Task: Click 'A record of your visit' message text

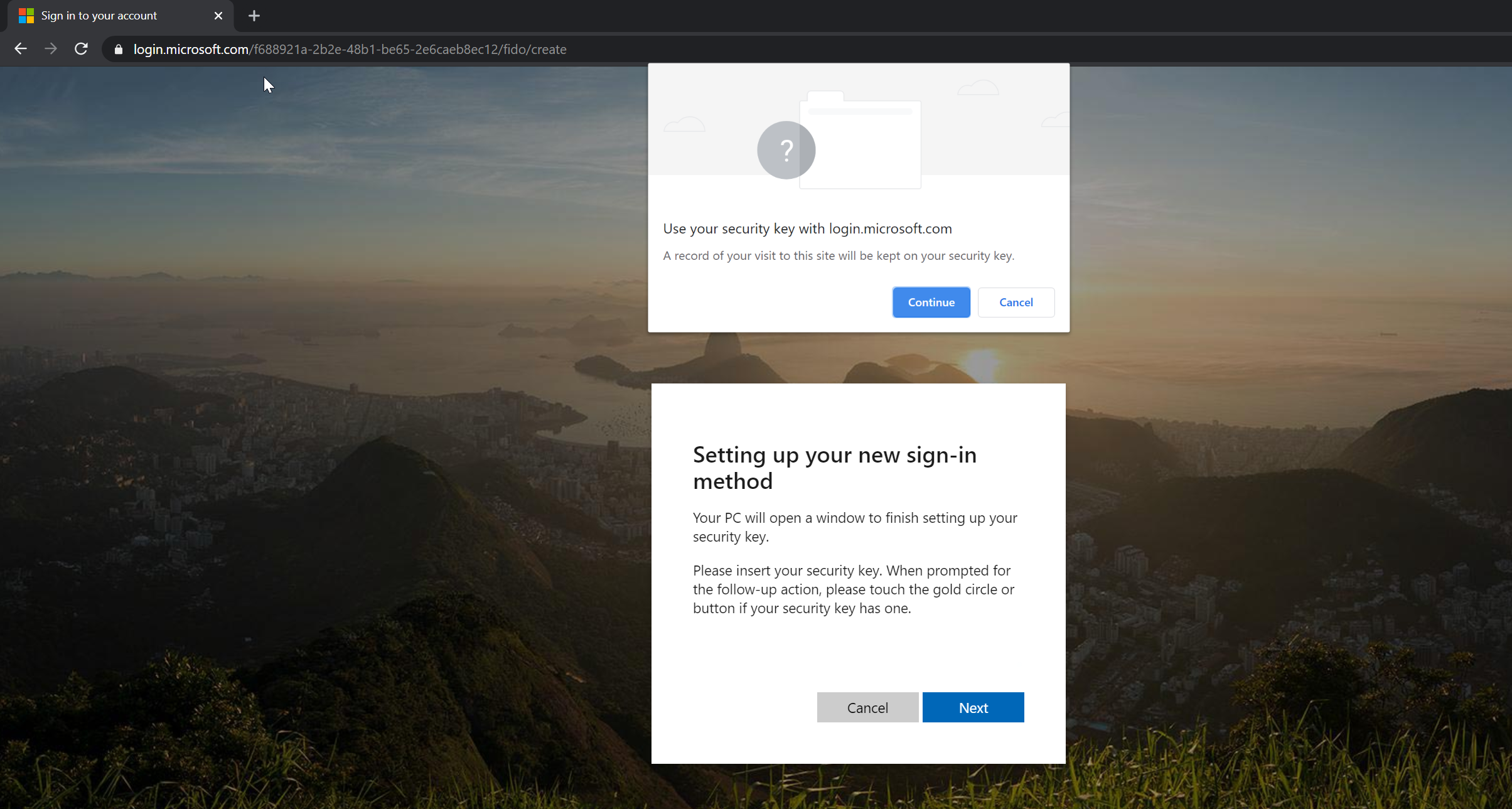Action: 839,255
